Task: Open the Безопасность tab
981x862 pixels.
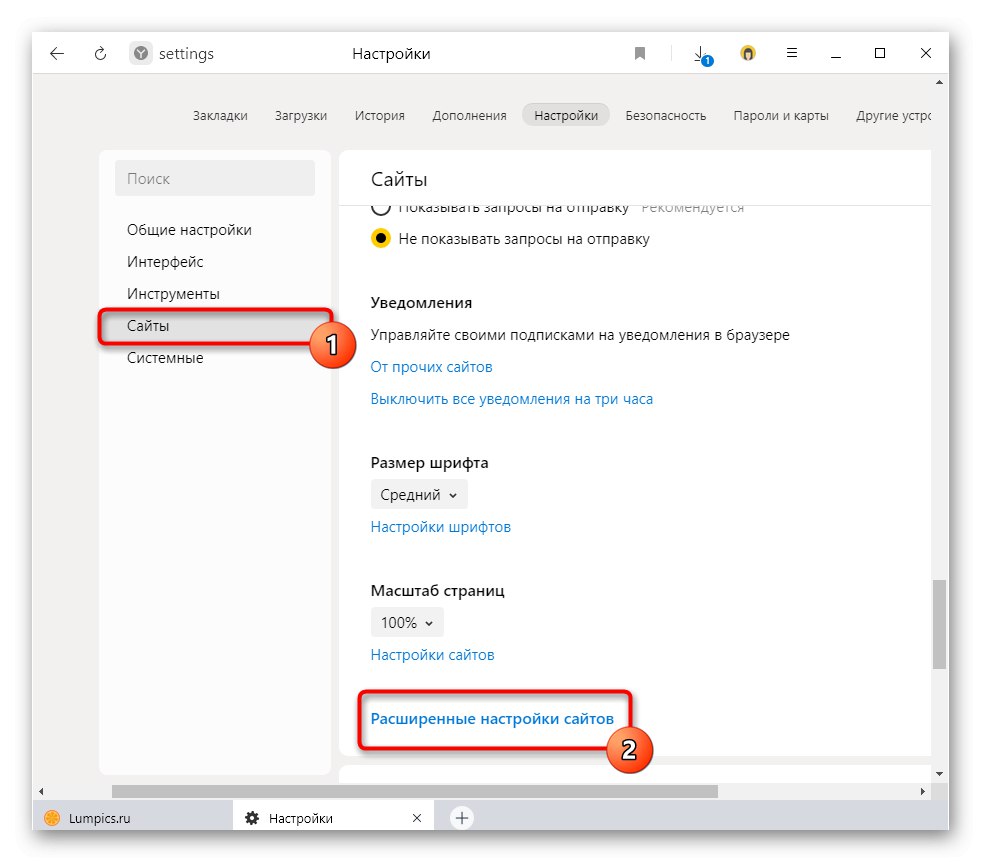Action: (666, 116)
